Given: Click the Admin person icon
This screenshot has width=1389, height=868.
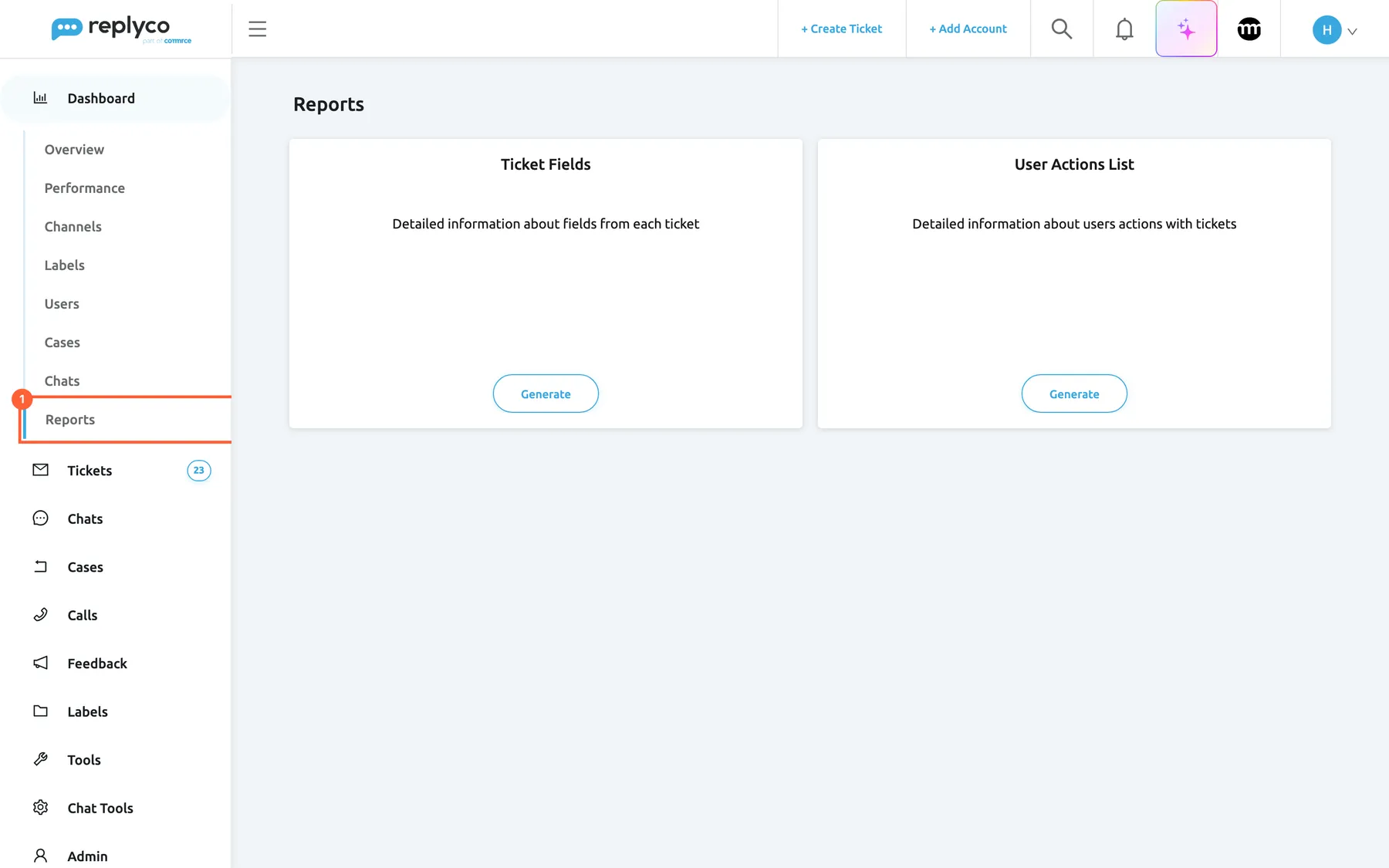Looking at the screenshot, I should pyautogui.click(x=41, y=856).
